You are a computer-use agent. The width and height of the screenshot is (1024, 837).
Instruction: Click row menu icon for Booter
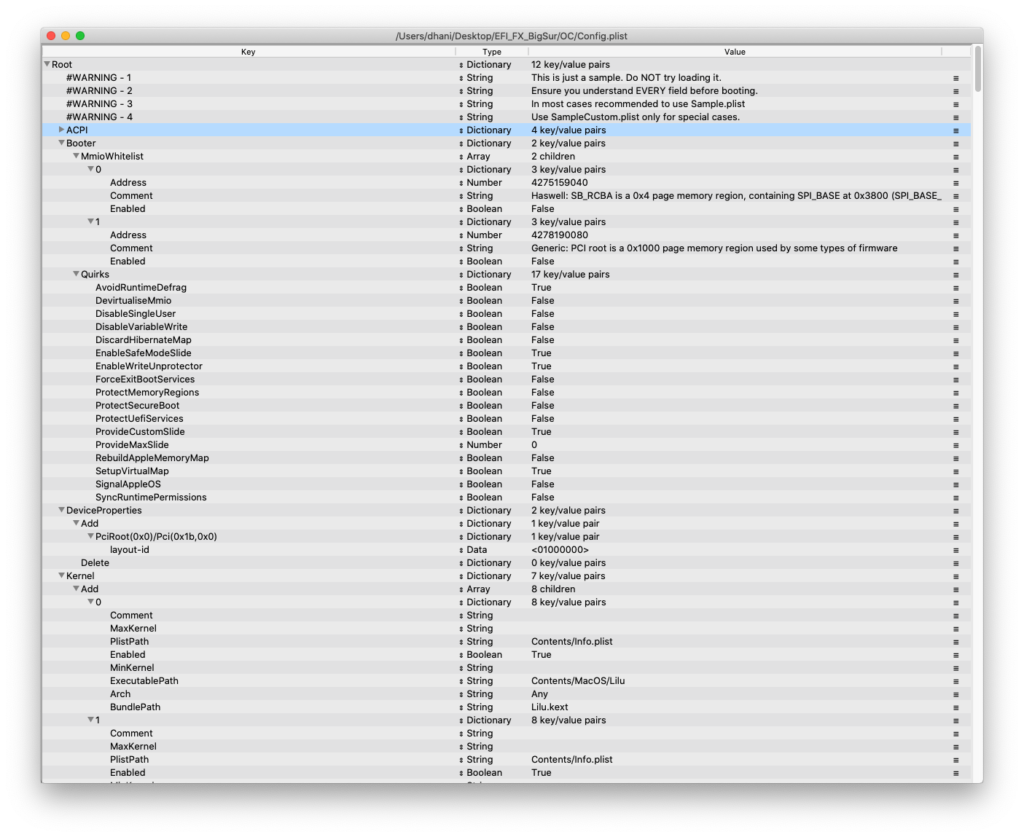(955, 144)
